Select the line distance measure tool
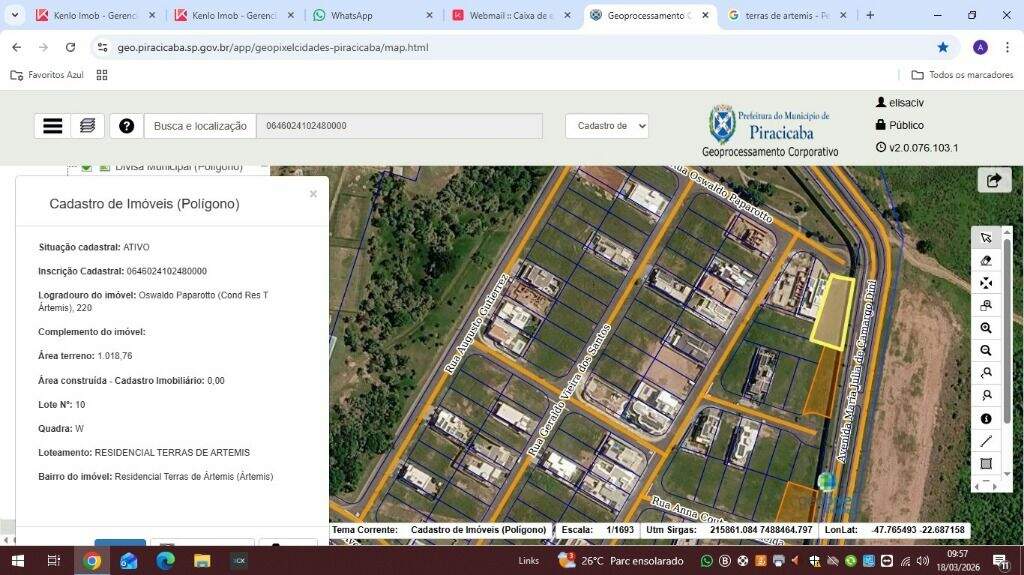The image size is (1024, 575). pos(986,441)
